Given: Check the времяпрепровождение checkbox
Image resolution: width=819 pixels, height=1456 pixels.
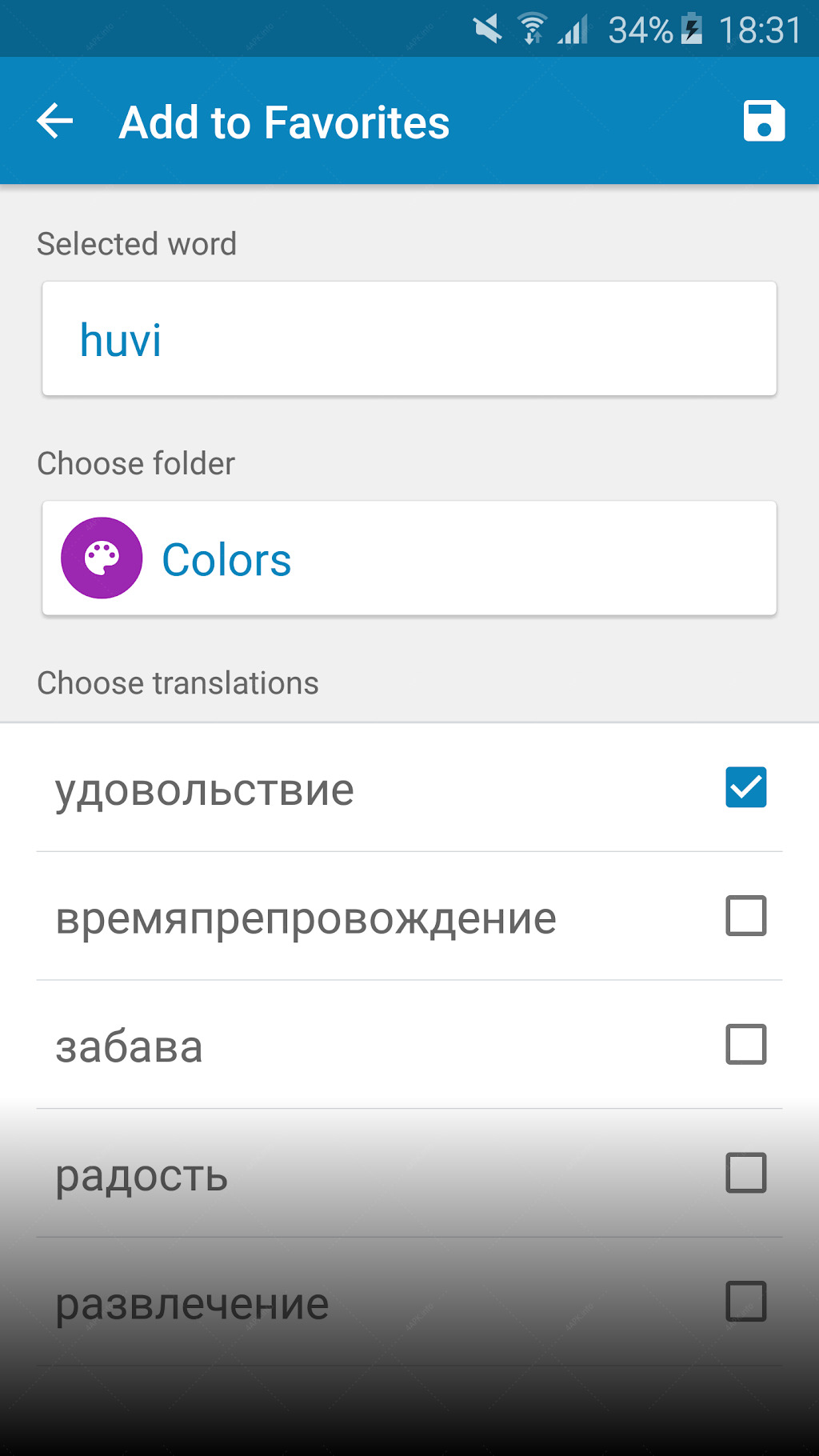Looking at the screenshot, I should tap(746, 916).
